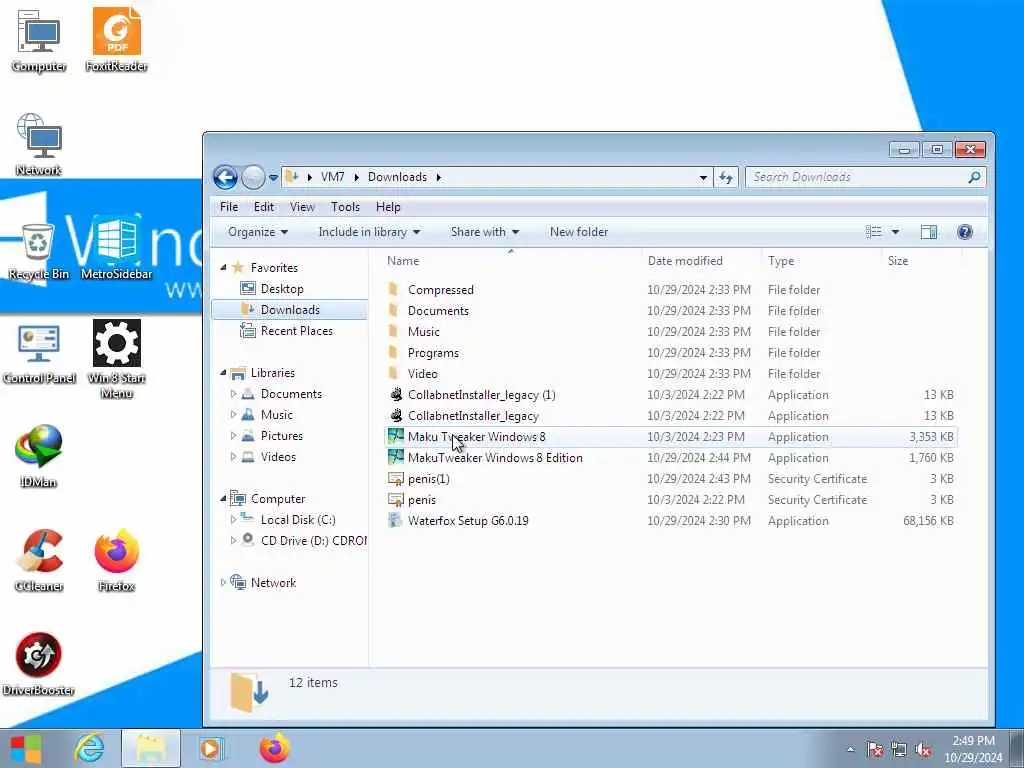Sort by the Type column header

click(822, 261)
